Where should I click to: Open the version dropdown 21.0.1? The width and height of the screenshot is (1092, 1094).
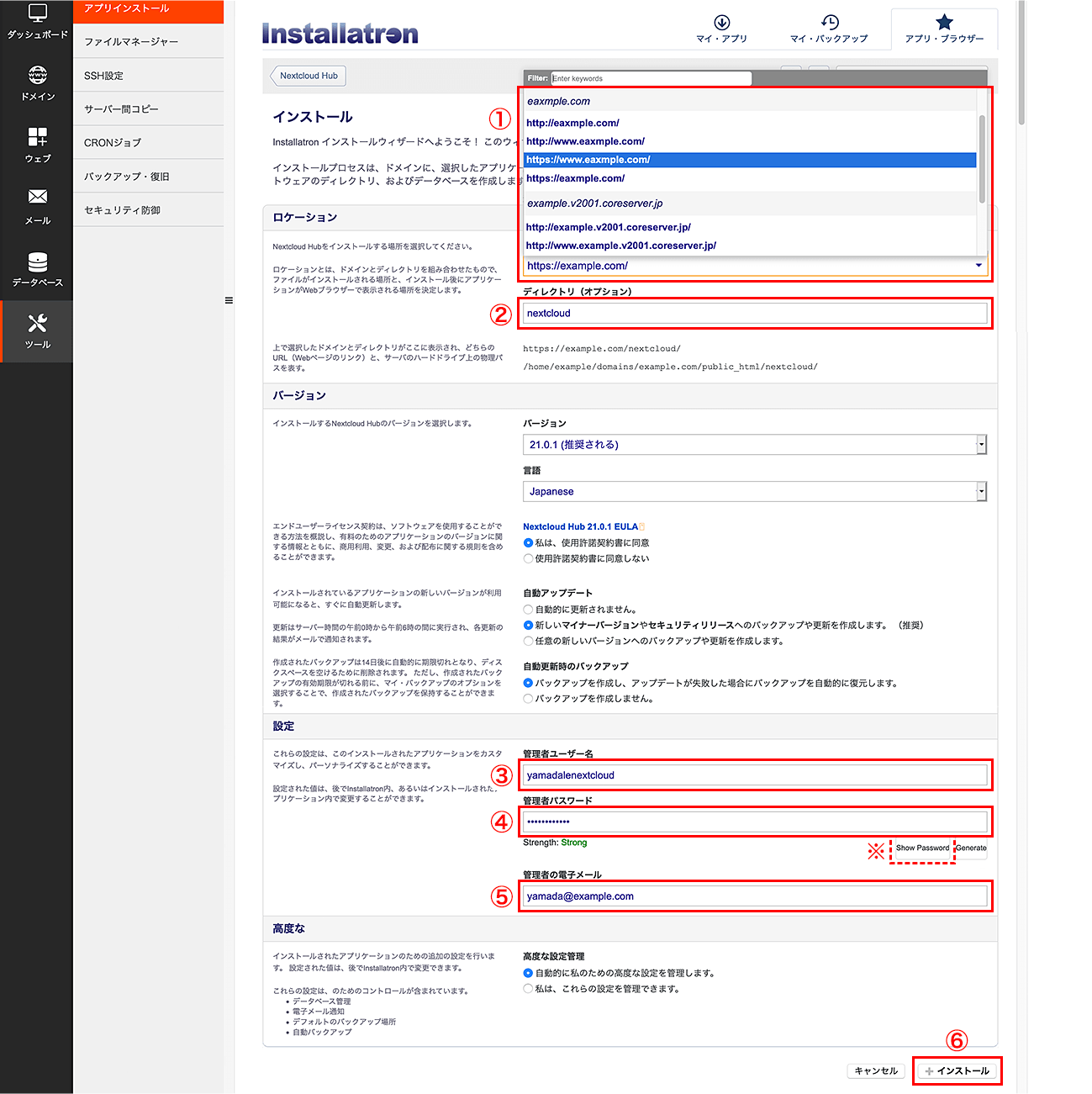click(755, 445)
